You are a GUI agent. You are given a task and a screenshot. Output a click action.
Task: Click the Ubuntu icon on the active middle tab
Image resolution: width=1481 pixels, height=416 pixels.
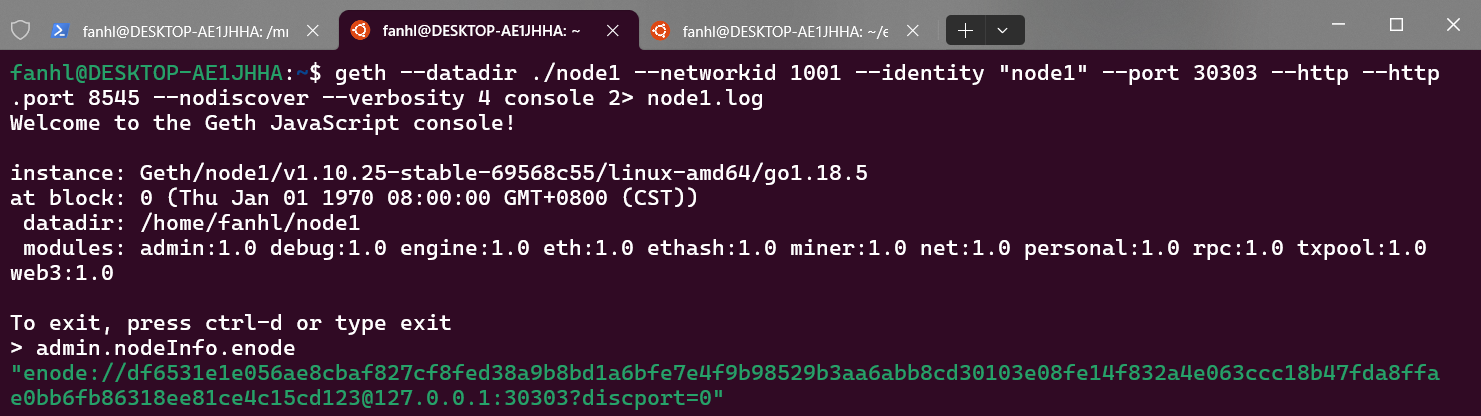click(359, 31)
